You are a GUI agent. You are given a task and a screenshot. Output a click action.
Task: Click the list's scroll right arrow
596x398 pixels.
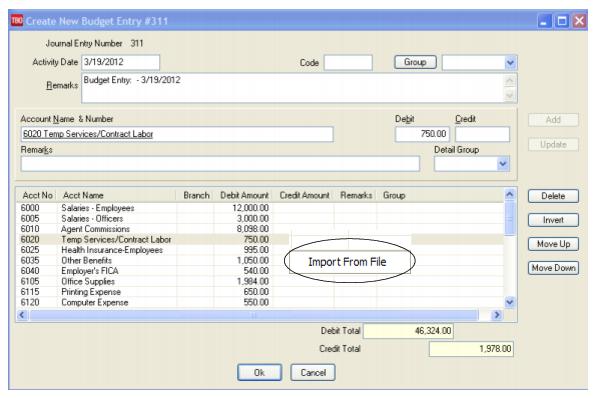point(496,315)
